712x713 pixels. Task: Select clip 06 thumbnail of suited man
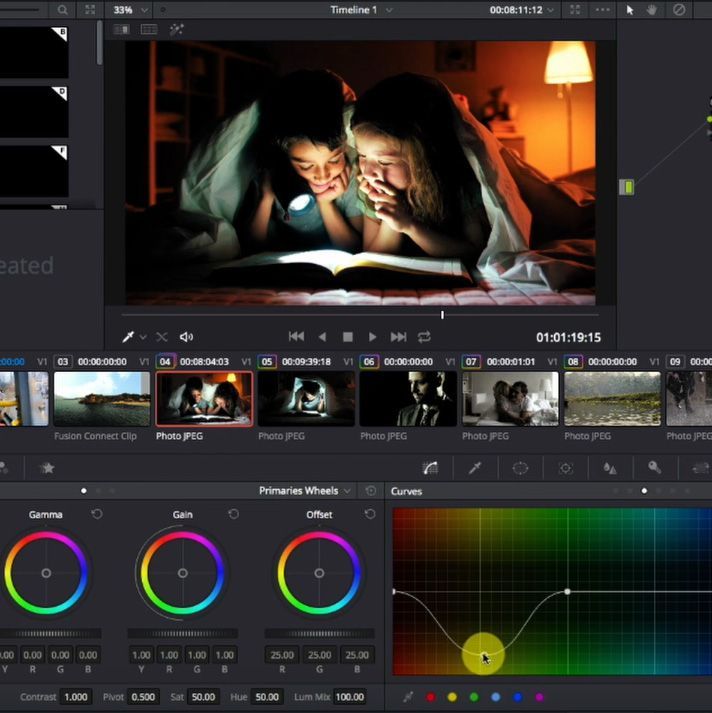coord(408,399)
